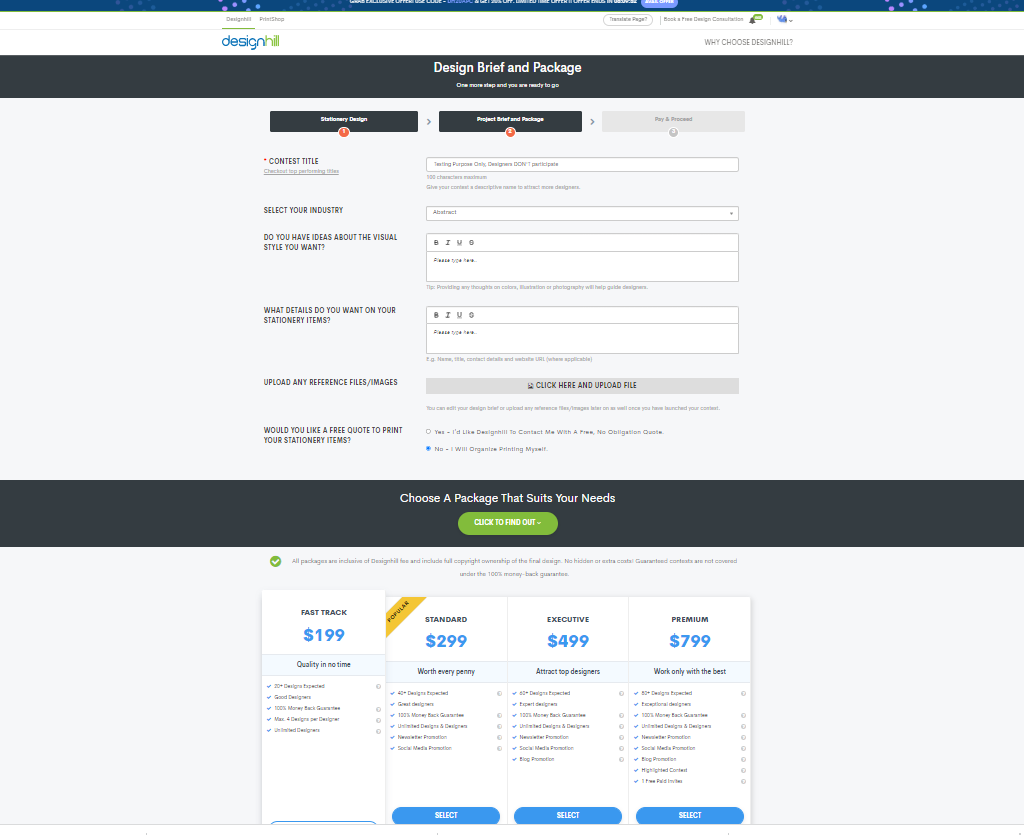The width and height of the screenshot is (1024, 835).
Task: Apply bold in visual style editor
Action: [x=436, y=243]
